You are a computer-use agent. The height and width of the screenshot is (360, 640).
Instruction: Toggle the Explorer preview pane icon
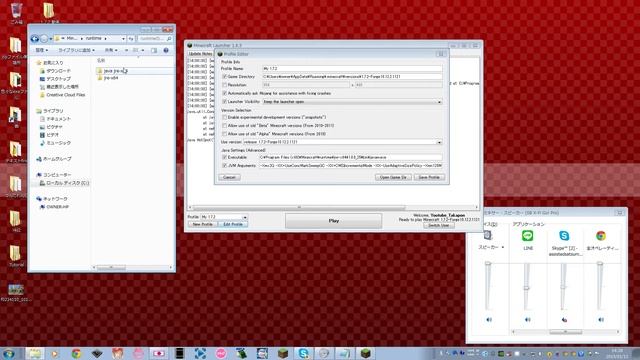[154, 50]
